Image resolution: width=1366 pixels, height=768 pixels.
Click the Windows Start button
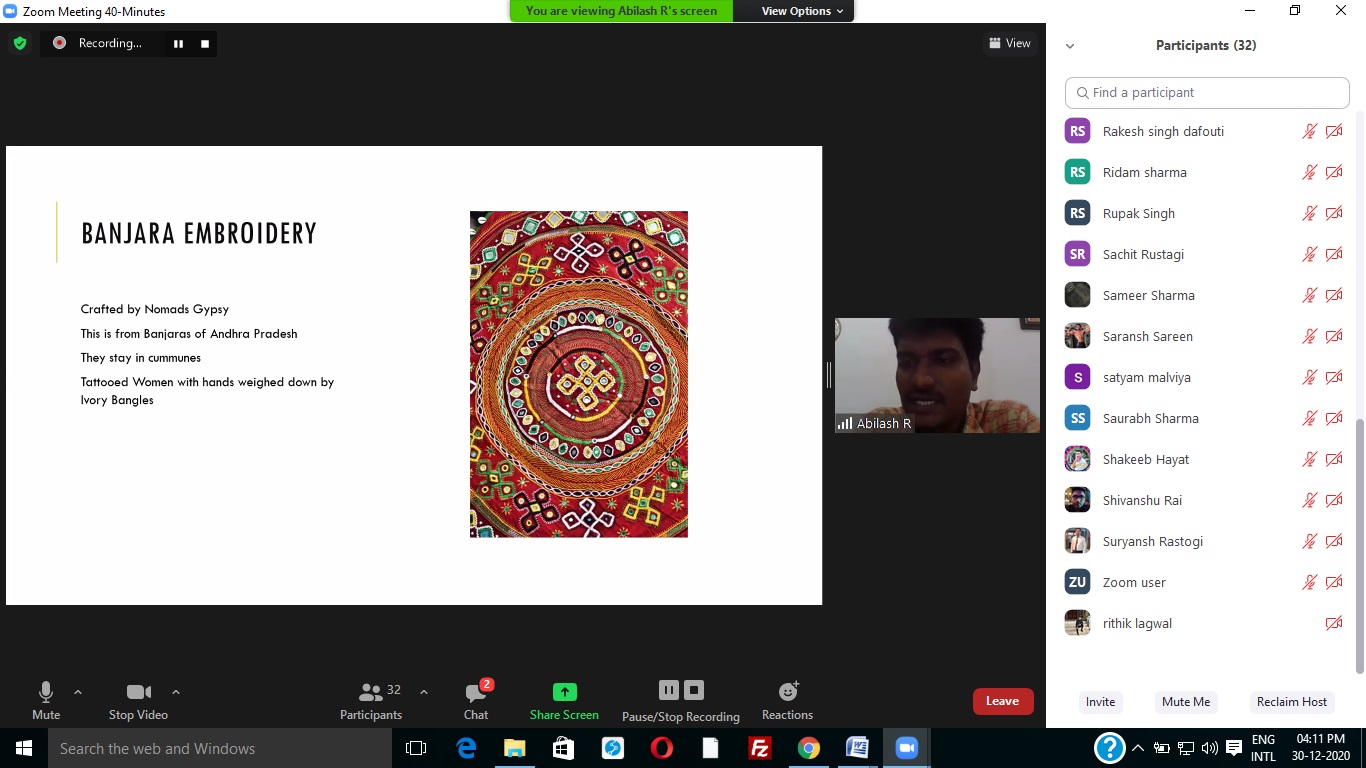pos(23,748)
